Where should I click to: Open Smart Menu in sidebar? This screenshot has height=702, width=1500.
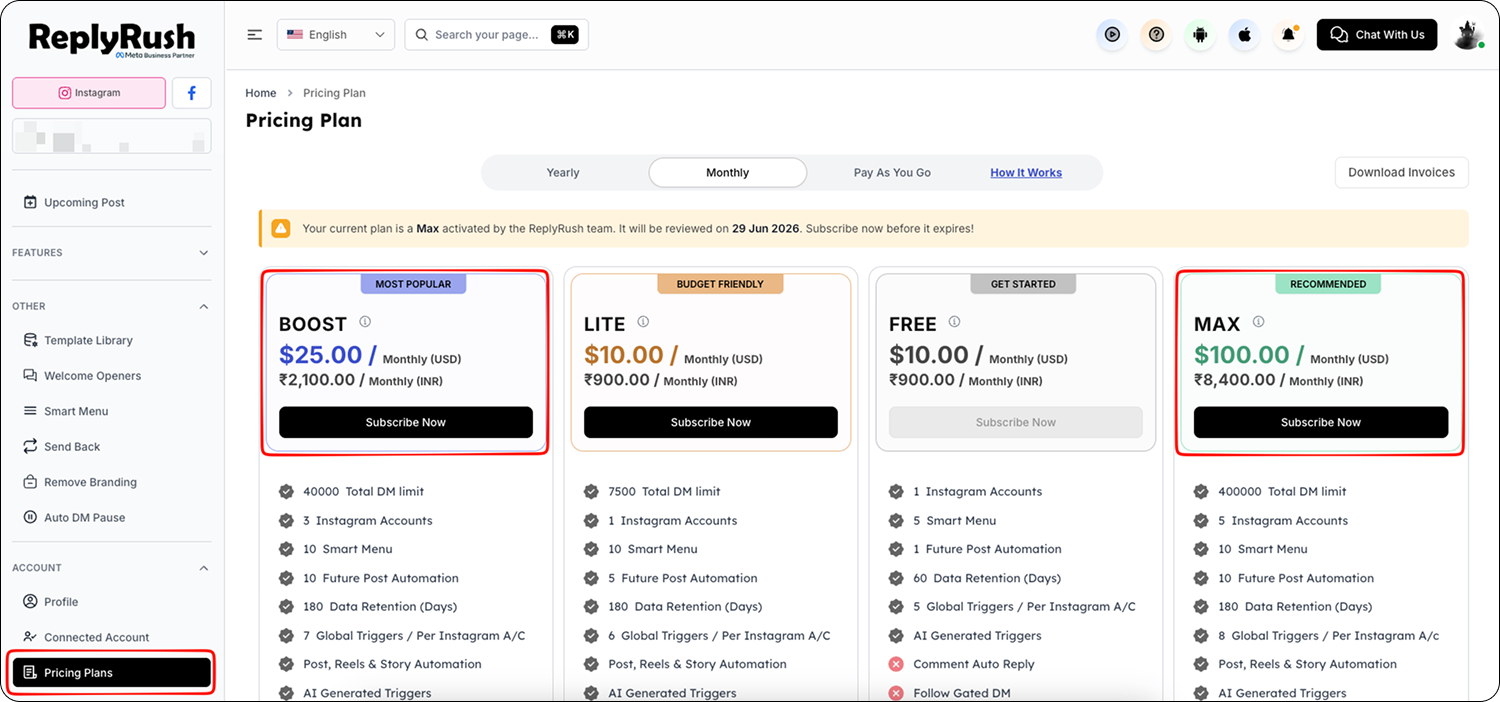65,411
